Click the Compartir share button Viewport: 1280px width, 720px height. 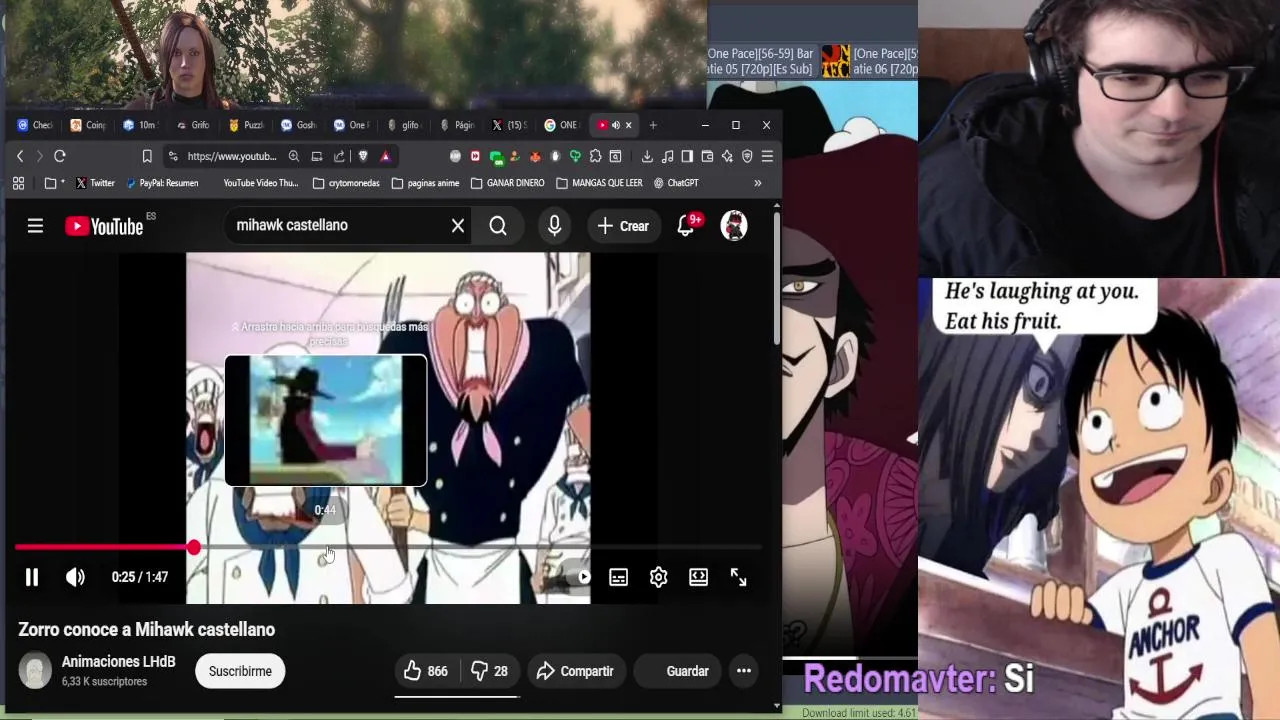(575, 671)
